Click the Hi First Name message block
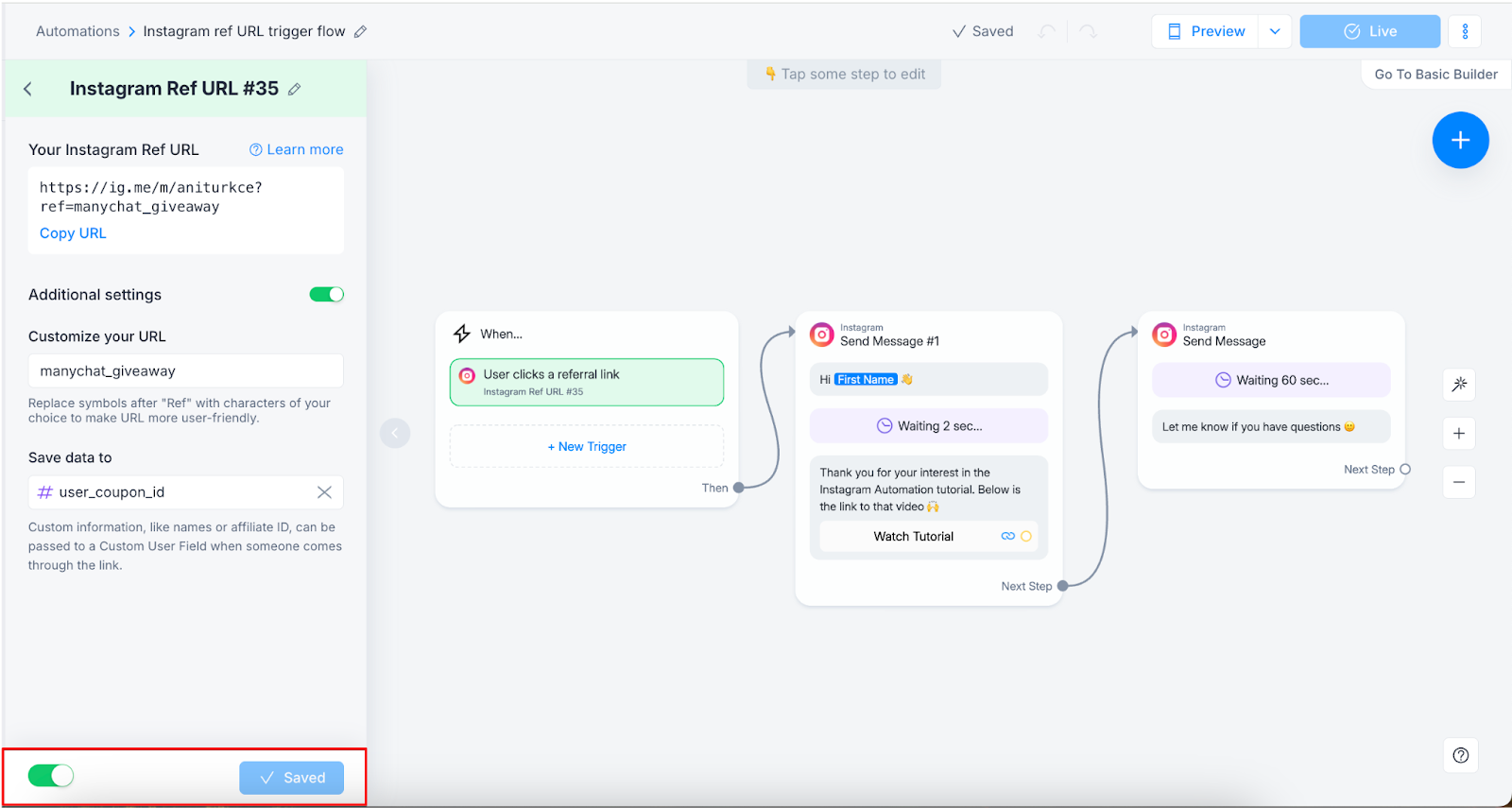 coord(929,379)
